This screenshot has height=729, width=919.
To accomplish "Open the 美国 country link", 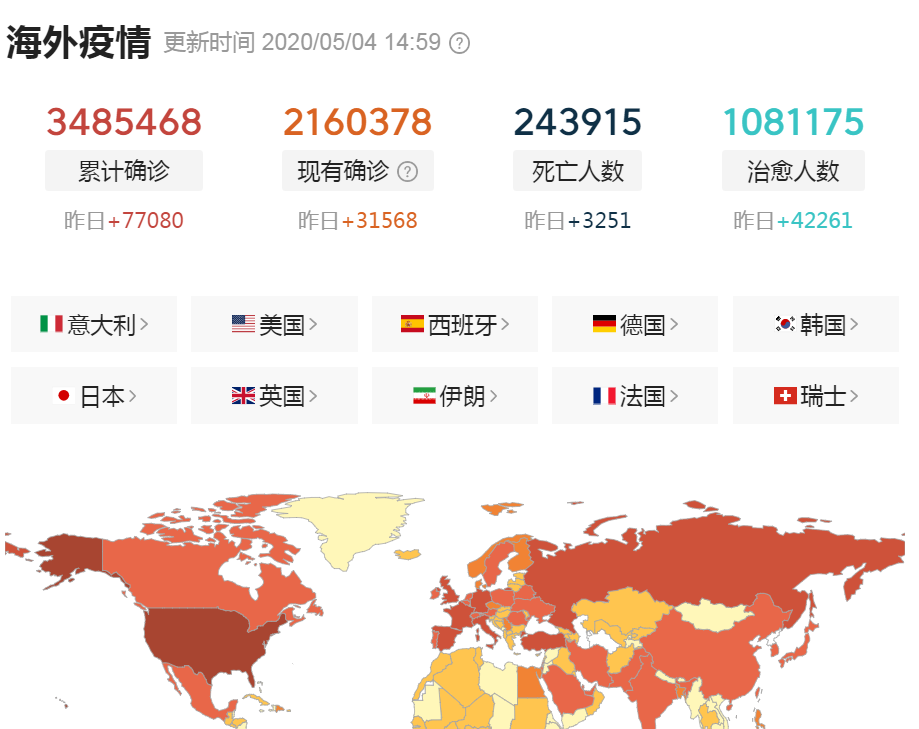I will (x=274, y=324).
